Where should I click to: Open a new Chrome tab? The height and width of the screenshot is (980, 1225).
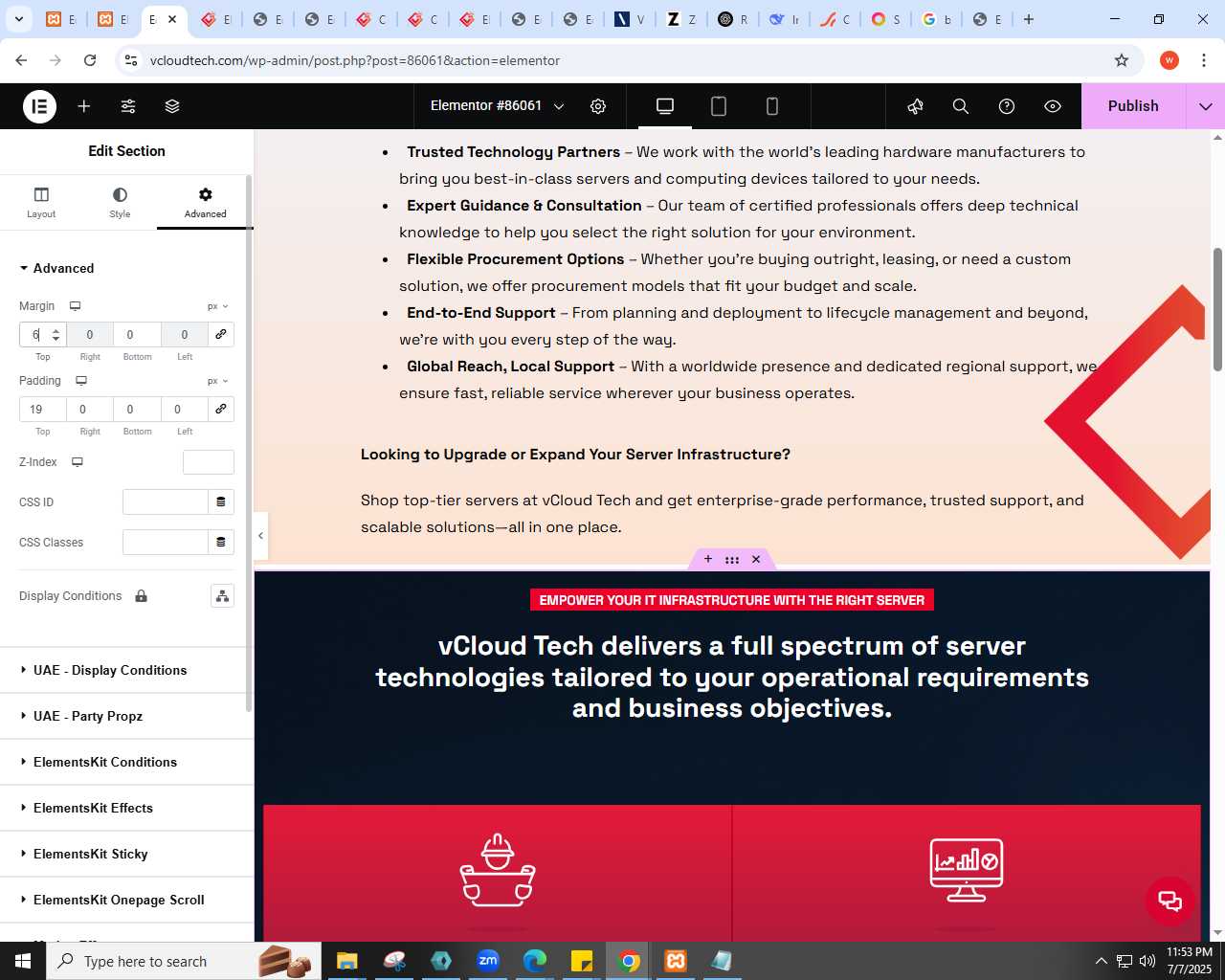coord(1029,19)
